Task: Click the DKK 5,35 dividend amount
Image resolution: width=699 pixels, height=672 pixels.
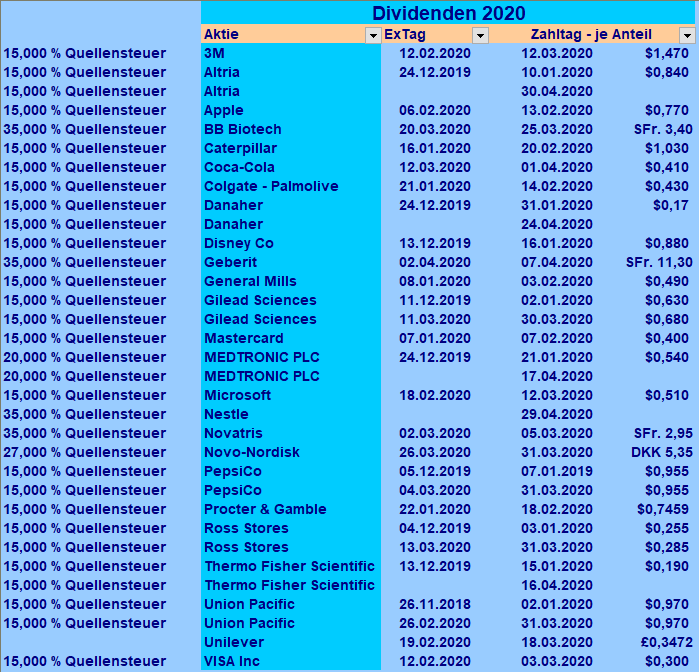Action: 662,452
